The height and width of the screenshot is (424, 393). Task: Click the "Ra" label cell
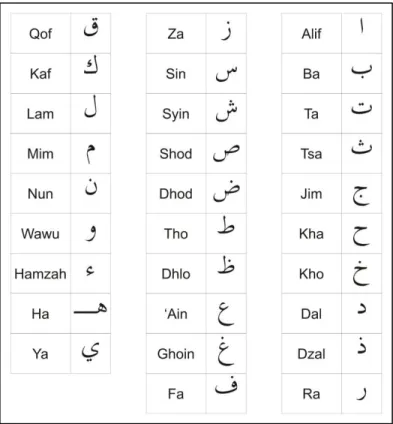[311, 393]
